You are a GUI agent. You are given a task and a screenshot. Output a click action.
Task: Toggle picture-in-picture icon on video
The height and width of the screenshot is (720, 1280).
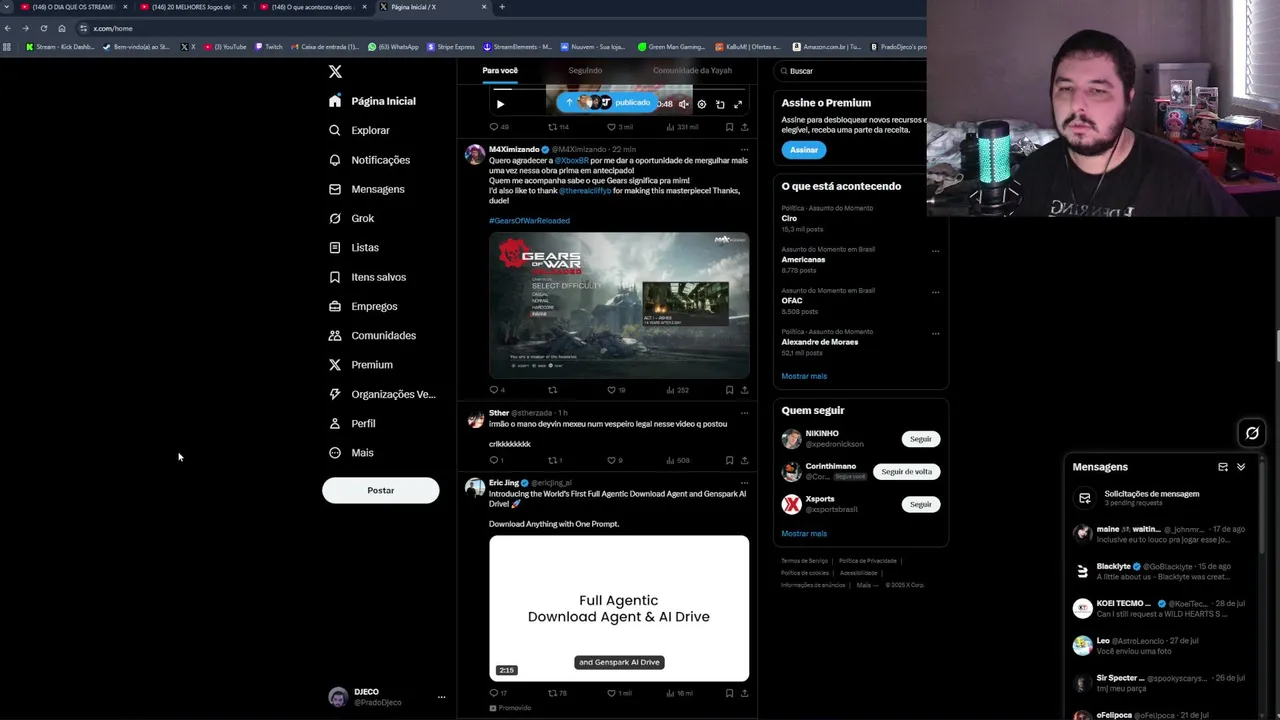pyautogui.click(x=720, y=104)
